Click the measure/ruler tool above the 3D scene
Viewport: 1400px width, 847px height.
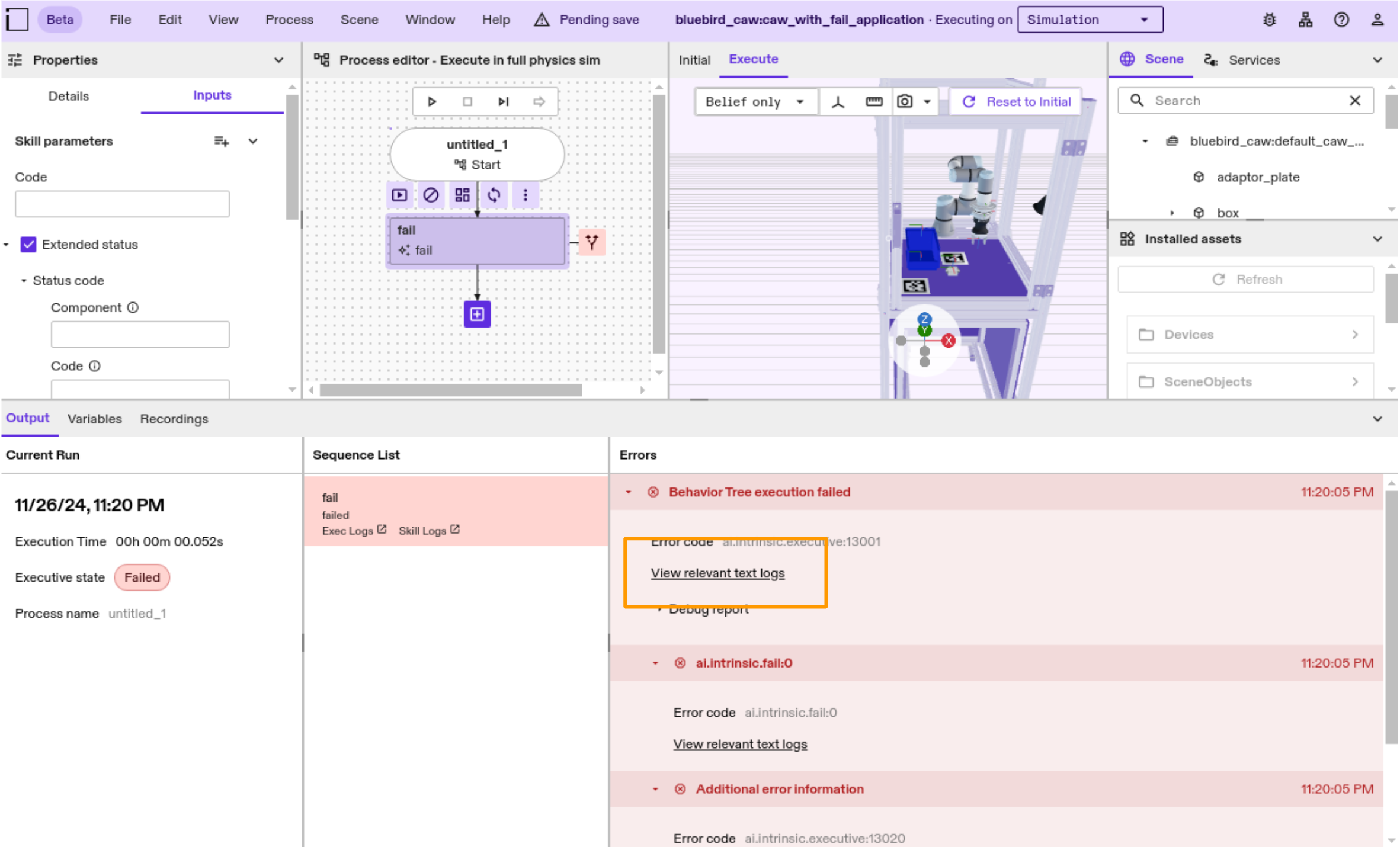[x=873, y=101]
